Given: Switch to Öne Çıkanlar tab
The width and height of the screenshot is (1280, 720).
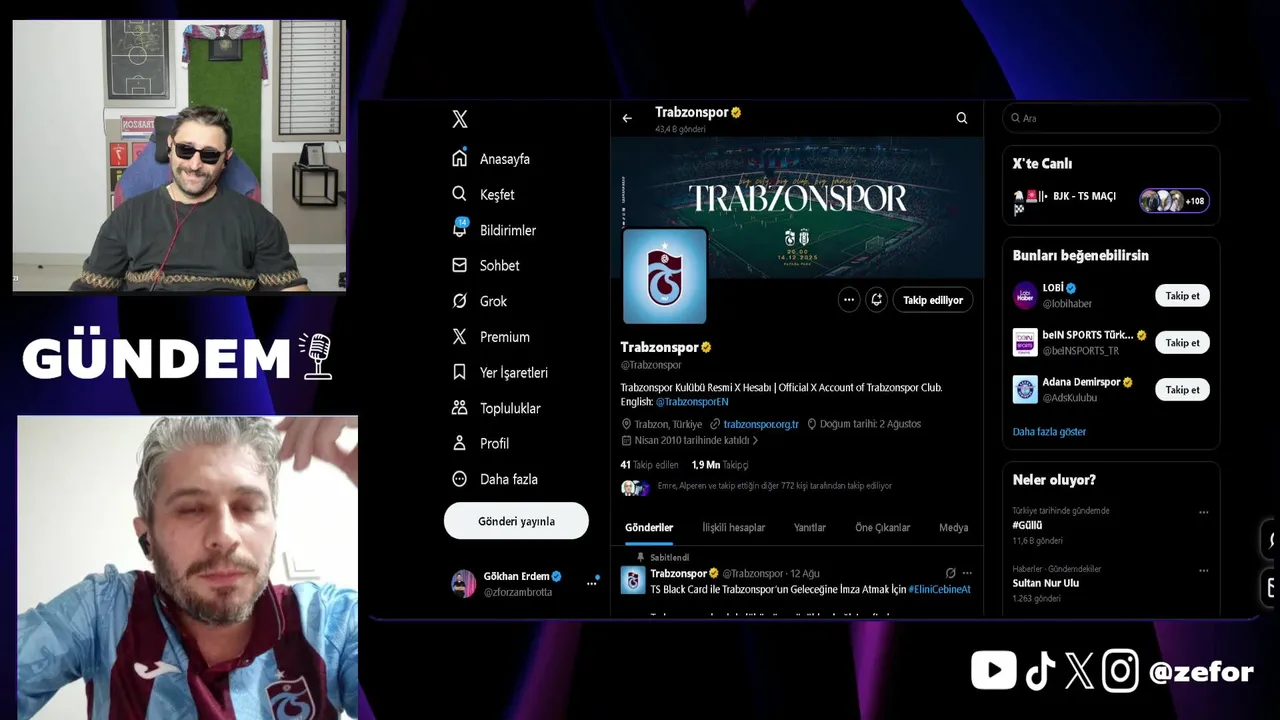Looking at the screenshot, I should coord(882,527).
